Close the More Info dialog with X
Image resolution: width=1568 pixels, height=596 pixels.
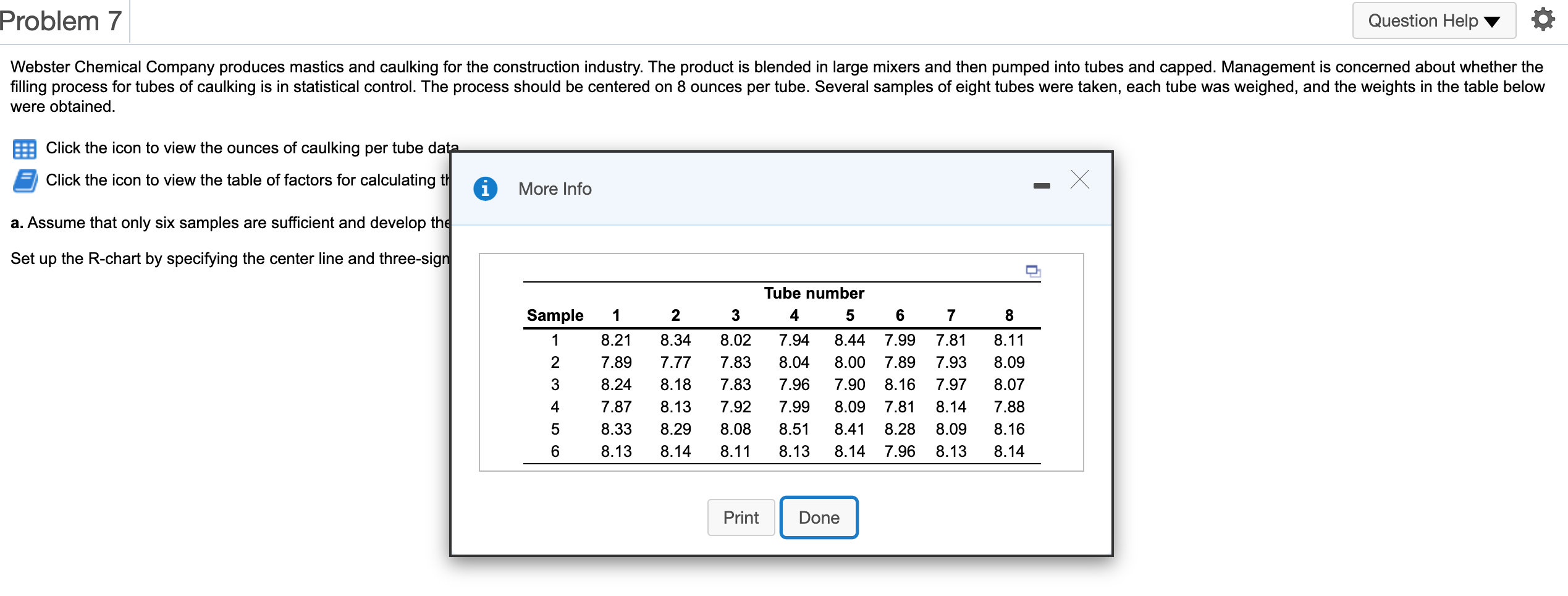coord(1079,180)
